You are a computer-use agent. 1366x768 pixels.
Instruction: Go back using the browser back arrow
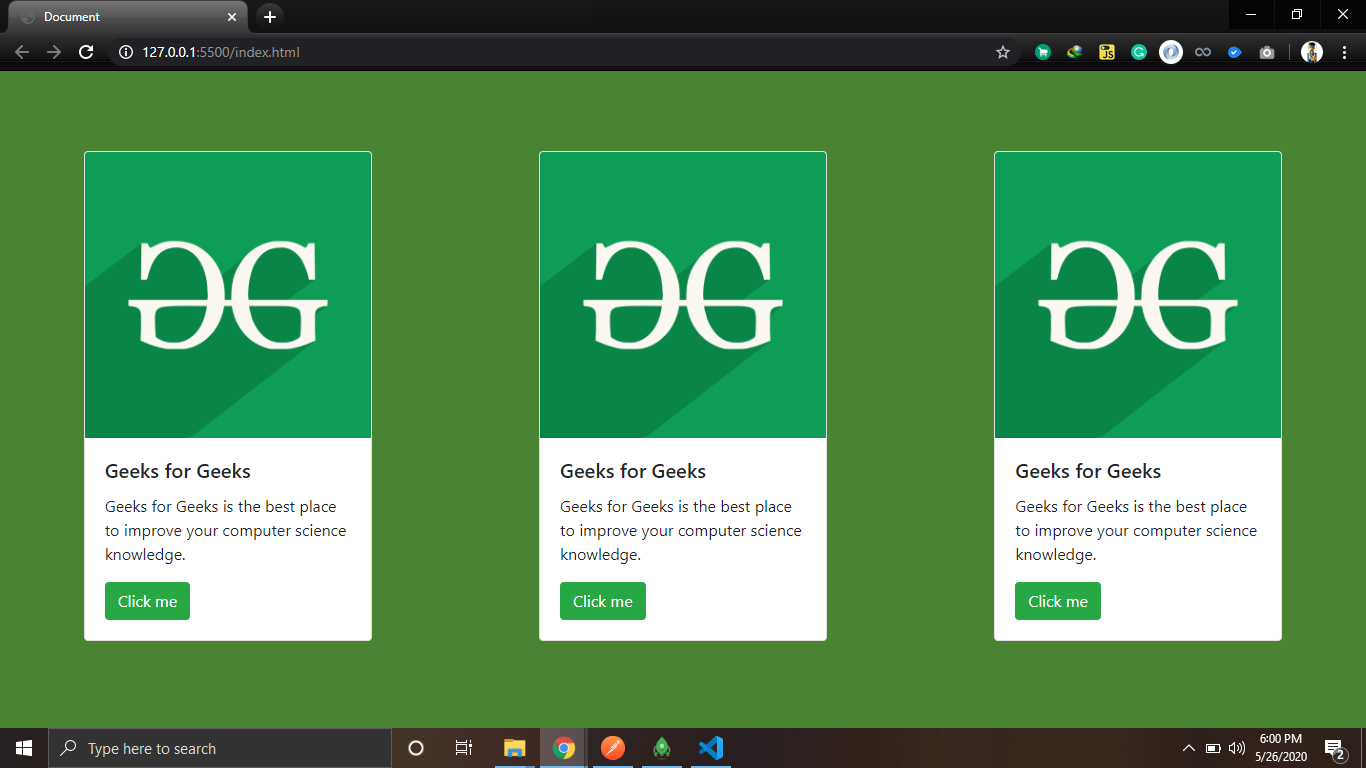22,52
